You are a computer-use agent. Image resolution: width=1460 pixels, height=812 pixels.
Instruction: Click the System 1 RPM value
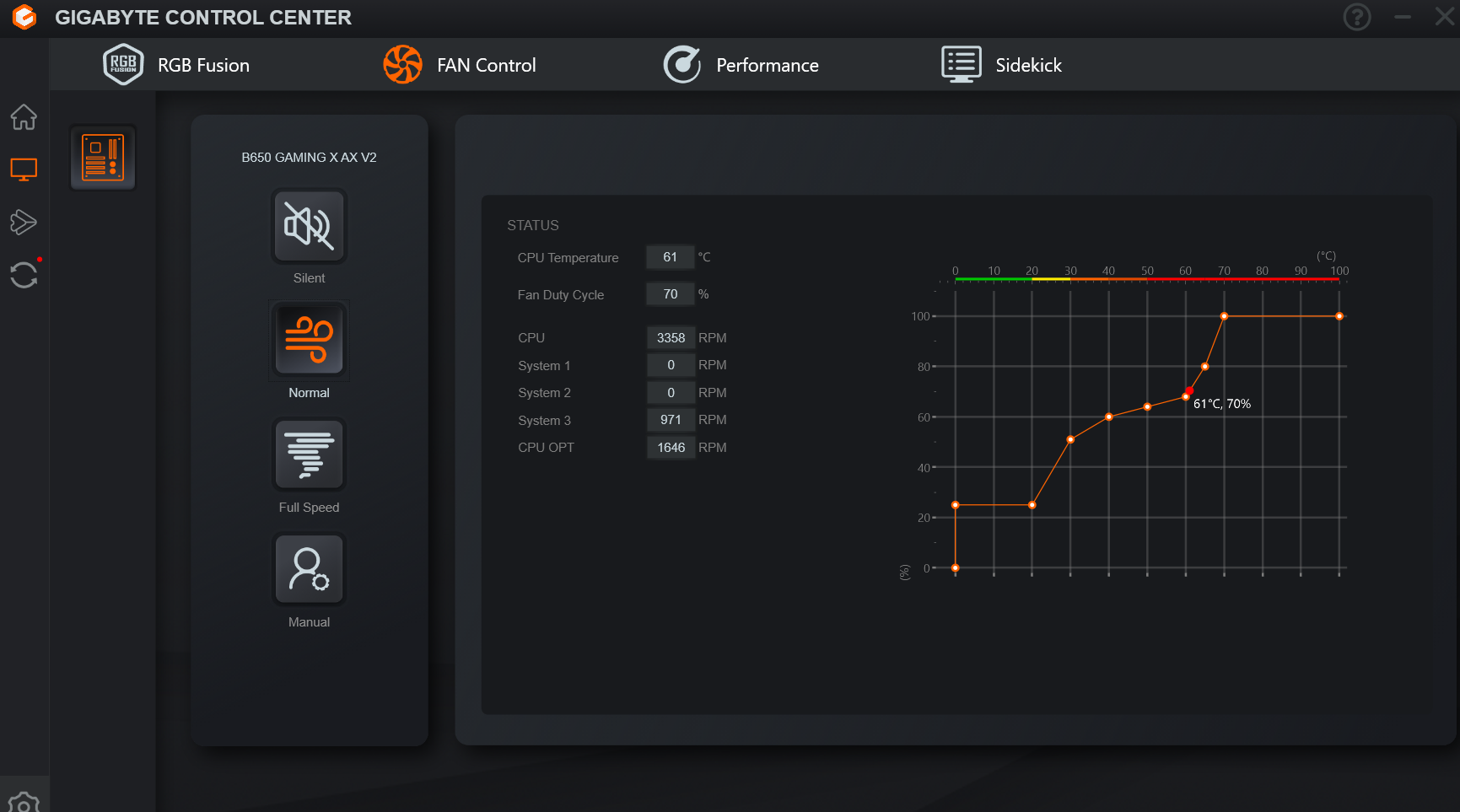pyautogui.click(x=671, y=365)
